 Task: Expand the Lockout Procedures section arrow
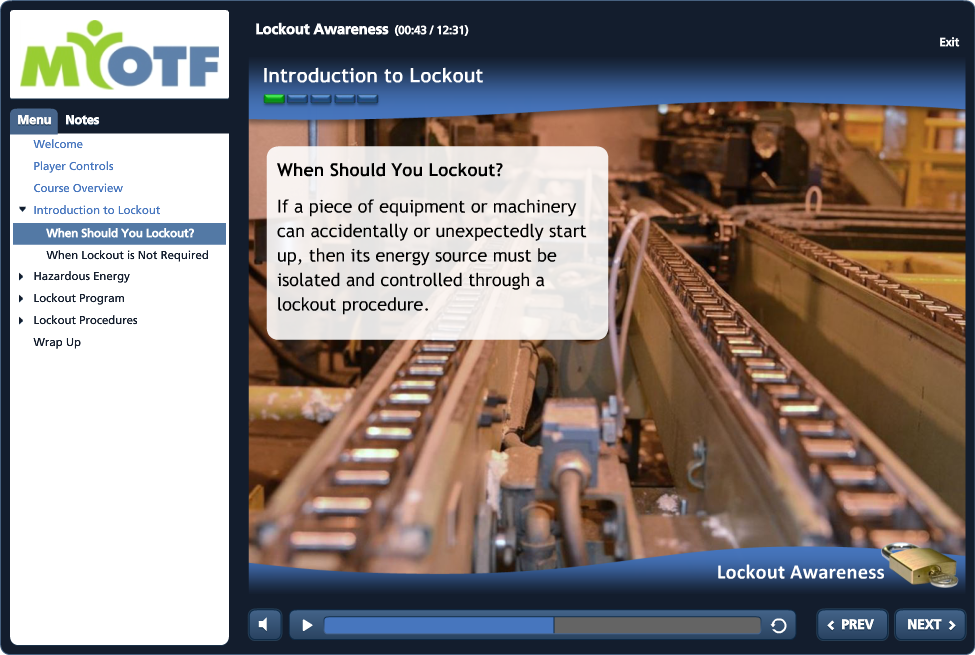point(21,320)
